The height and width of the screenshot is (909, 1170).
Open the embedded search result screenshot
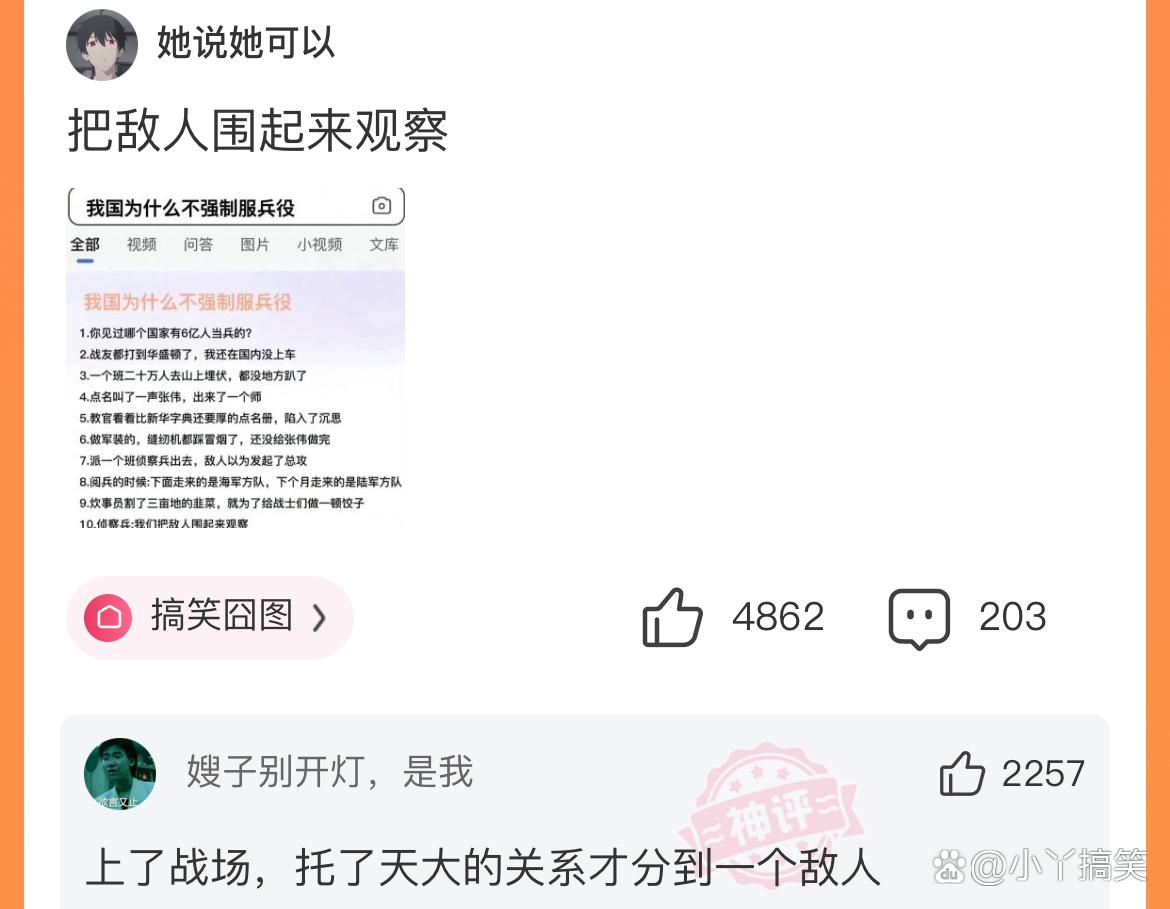[x=236, y=358]
